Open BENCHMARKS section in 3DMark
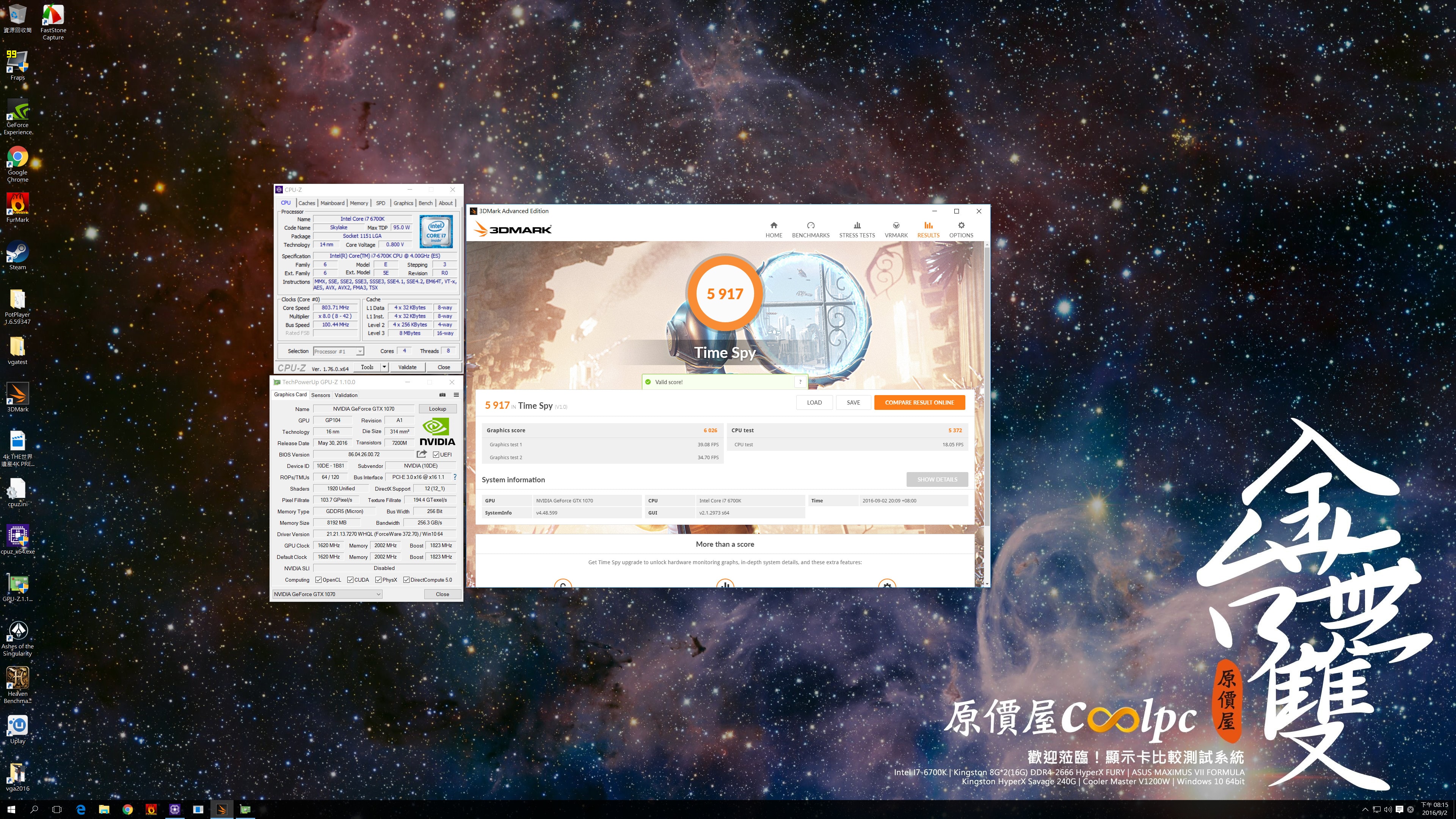This screenshot has height=819, width=1456. [811, 229]
